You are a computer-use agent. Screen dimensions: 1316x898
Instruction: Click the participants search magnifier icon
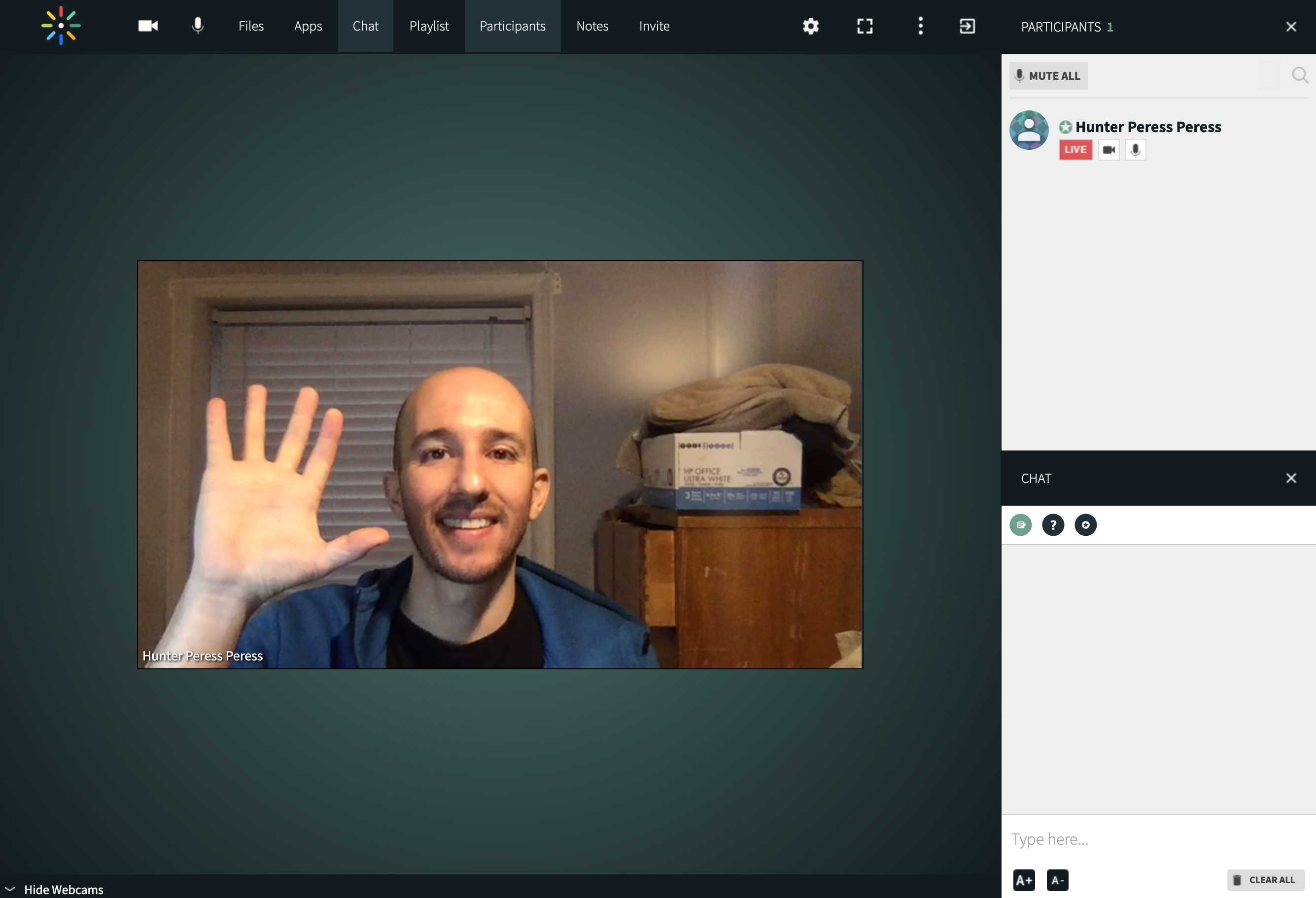tap(1299, 75)
